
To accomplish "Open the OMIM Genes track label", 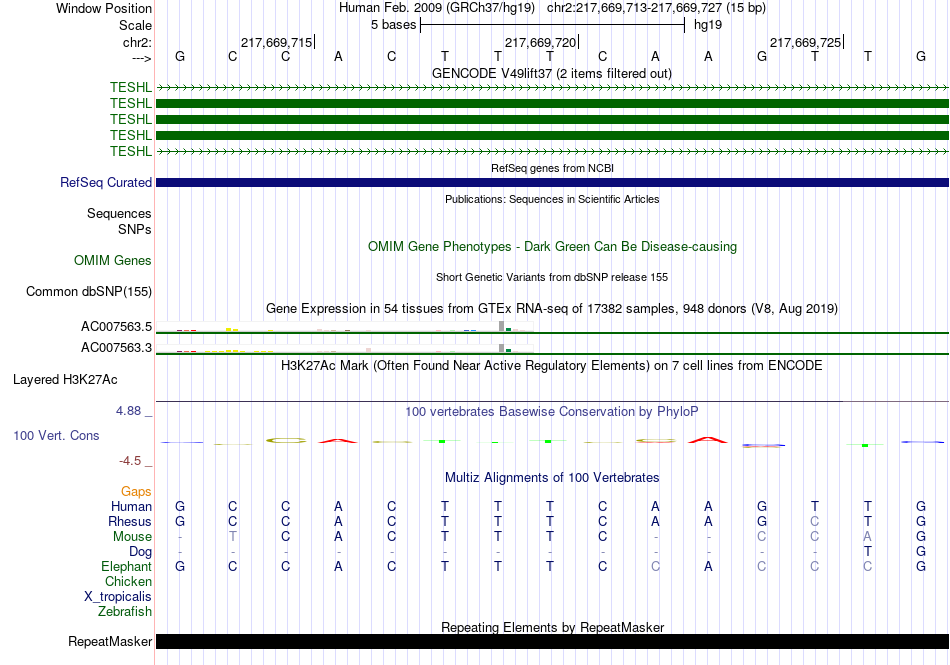I will (x=112, y=260).
